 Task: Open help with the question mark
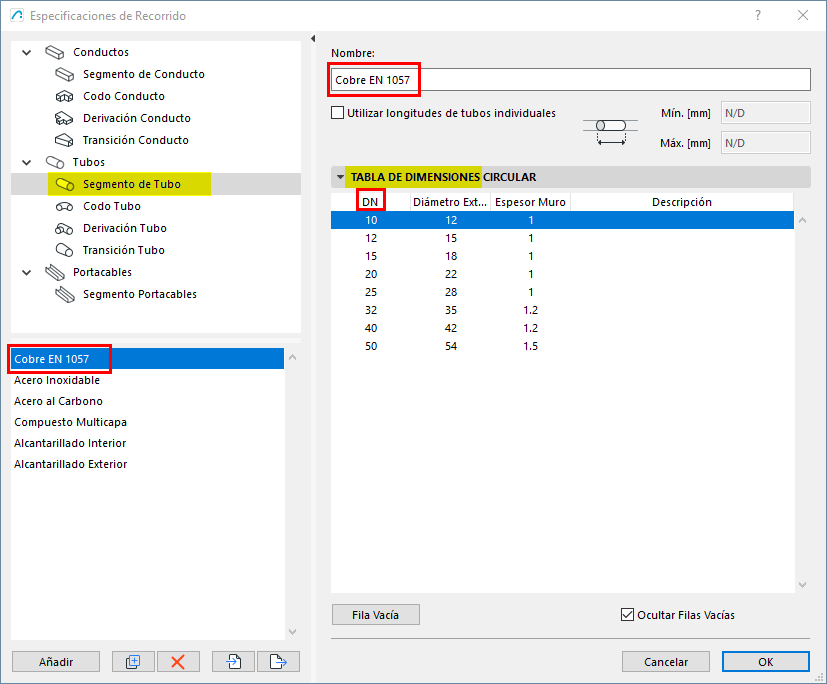pos(758,15)
